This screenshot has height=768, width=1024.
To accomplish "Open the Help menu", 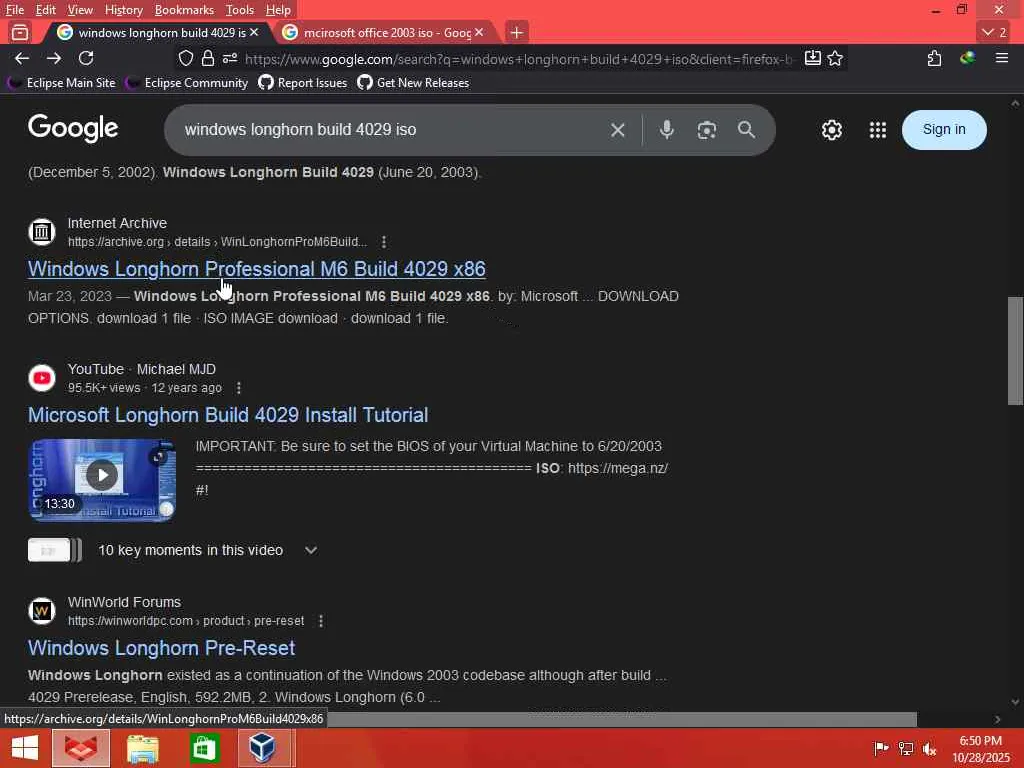I will pos(278,10).
